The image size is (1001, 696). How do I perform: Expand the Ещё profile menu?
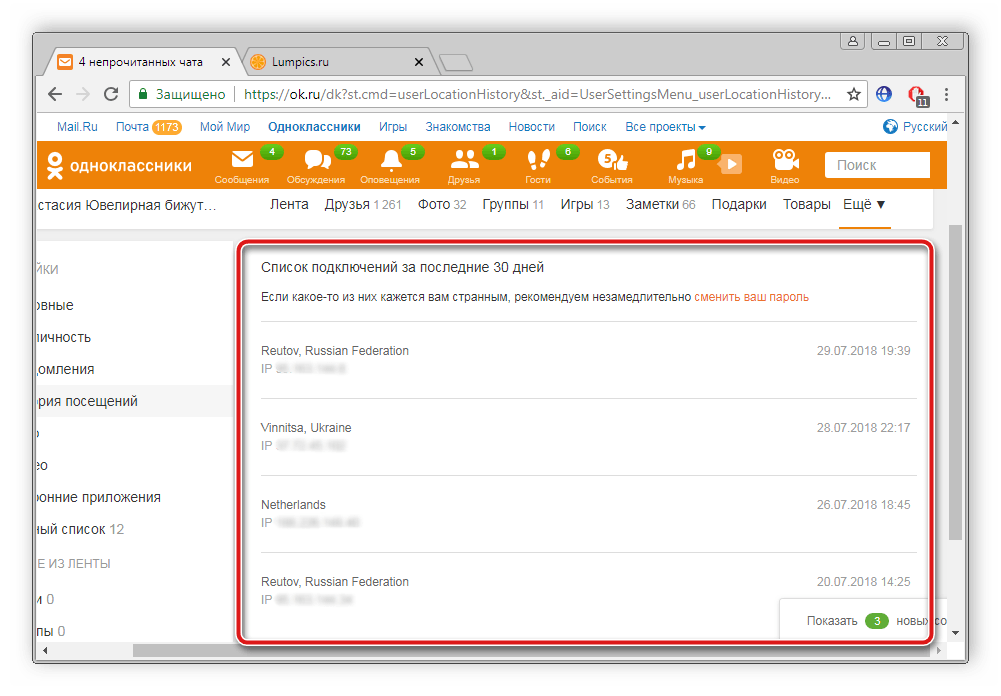coord(865,205)
